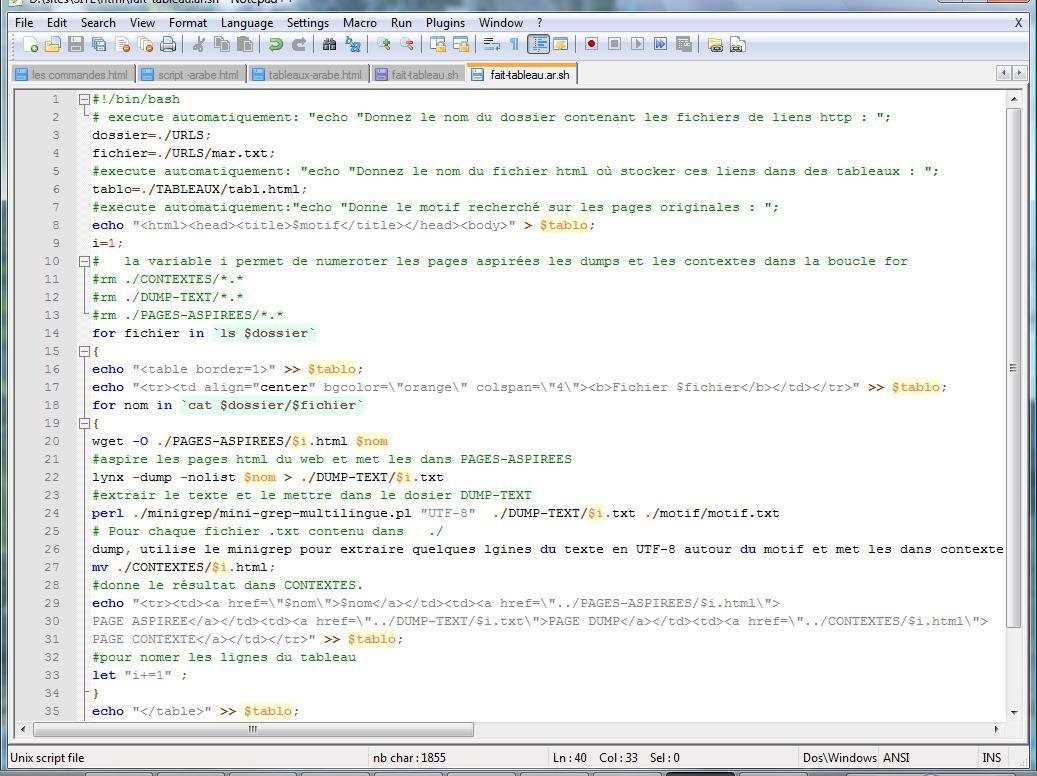Switch to les commandes.html tab
The image size is (1037, 776).
73,75
